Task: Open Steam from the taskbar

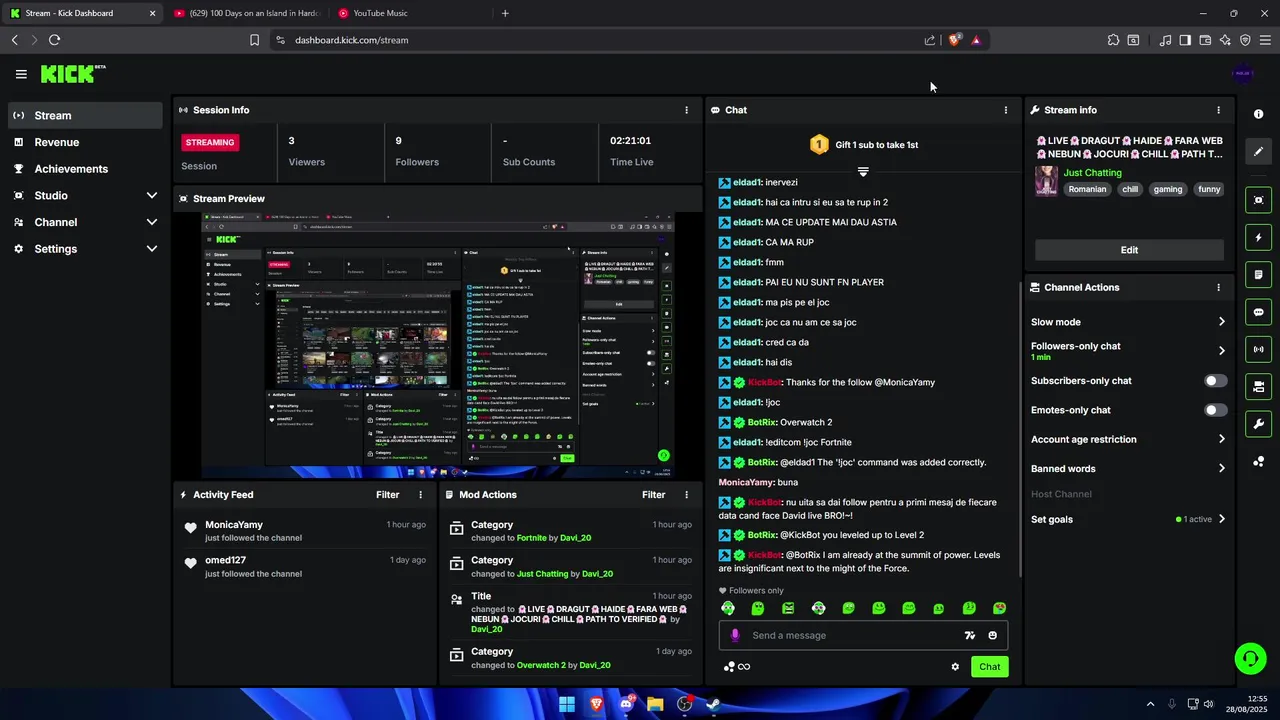Action: pos(713,704)
